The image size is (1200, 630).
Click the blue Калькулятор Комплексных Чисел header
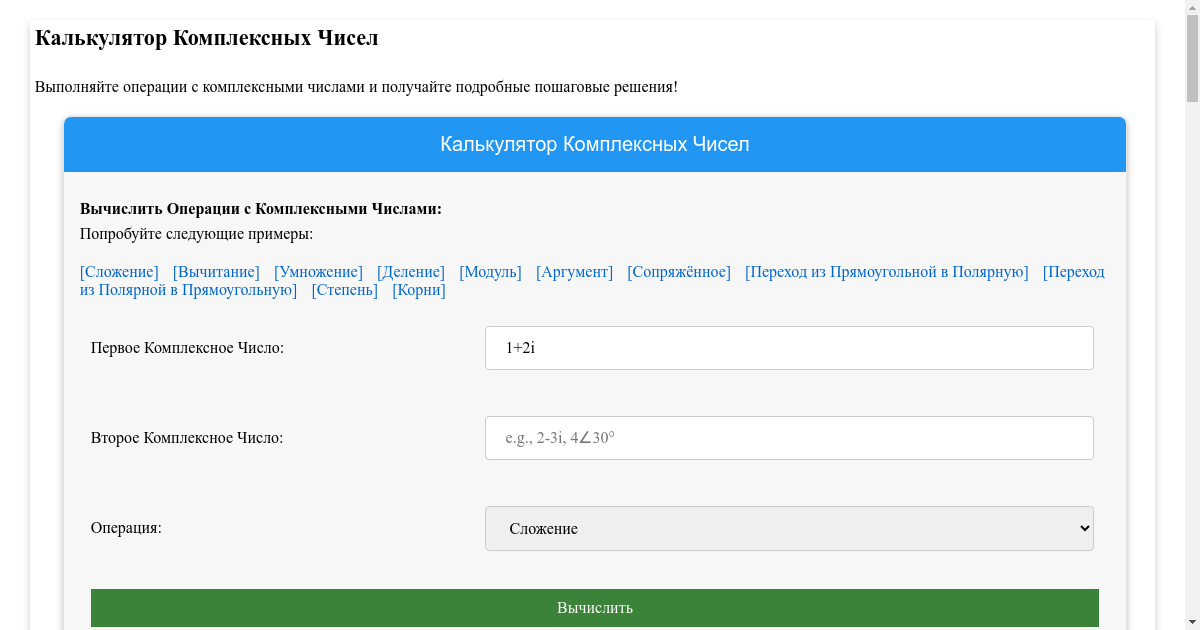[x=595, y=144]
